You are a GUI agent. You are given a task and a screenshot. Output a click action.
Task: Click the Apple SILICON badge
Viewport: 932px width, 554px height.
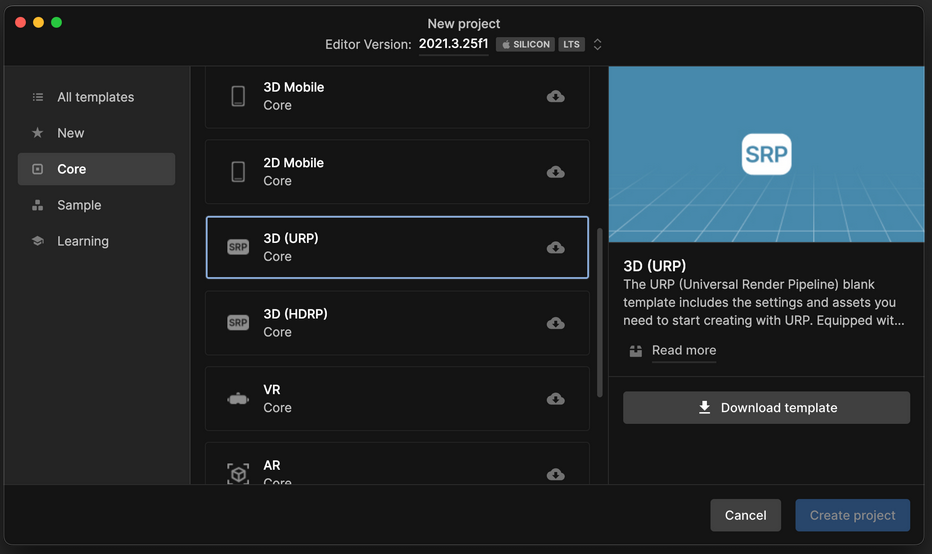pos(526,45)
